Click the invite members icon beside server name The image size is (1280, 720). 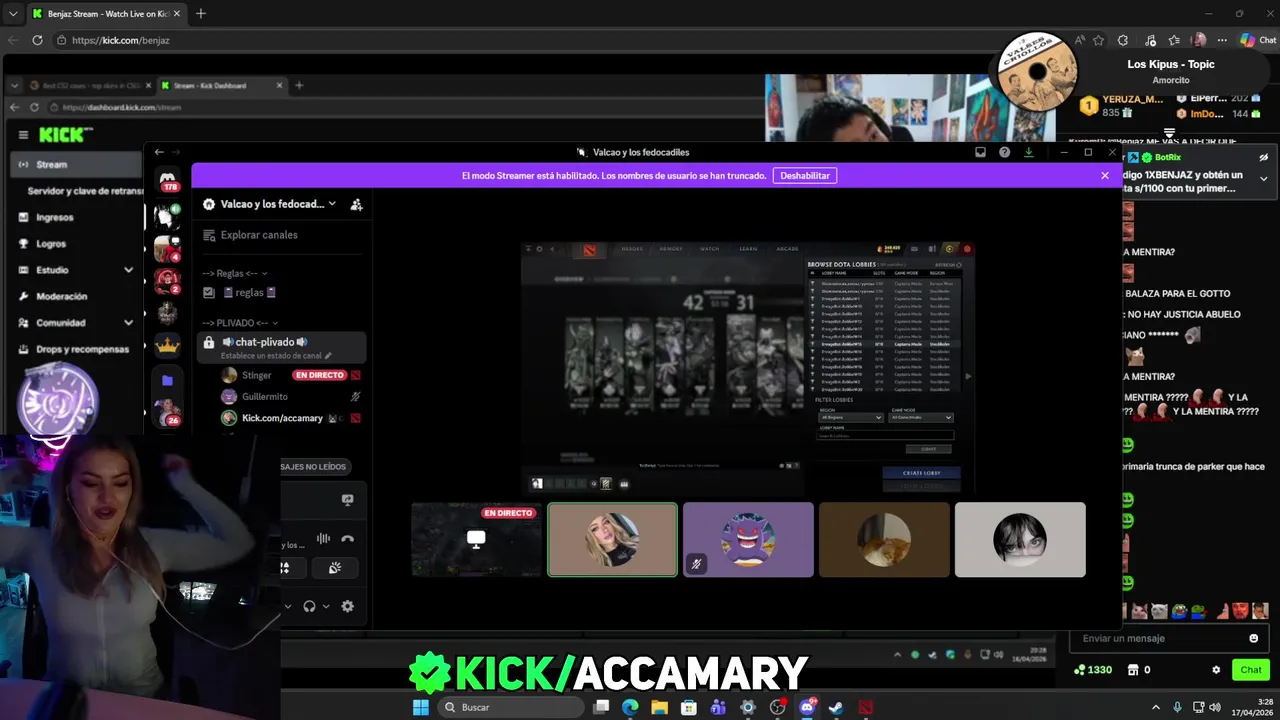356,204
